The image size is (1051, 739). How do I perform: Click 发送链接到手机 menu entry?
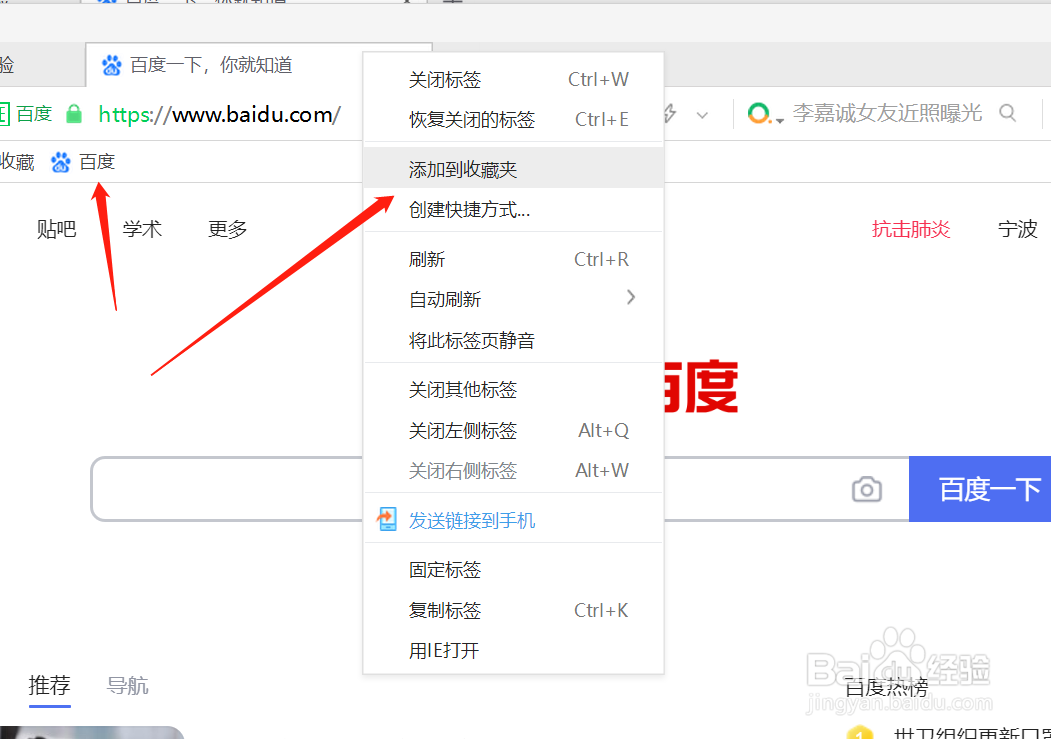513,520
